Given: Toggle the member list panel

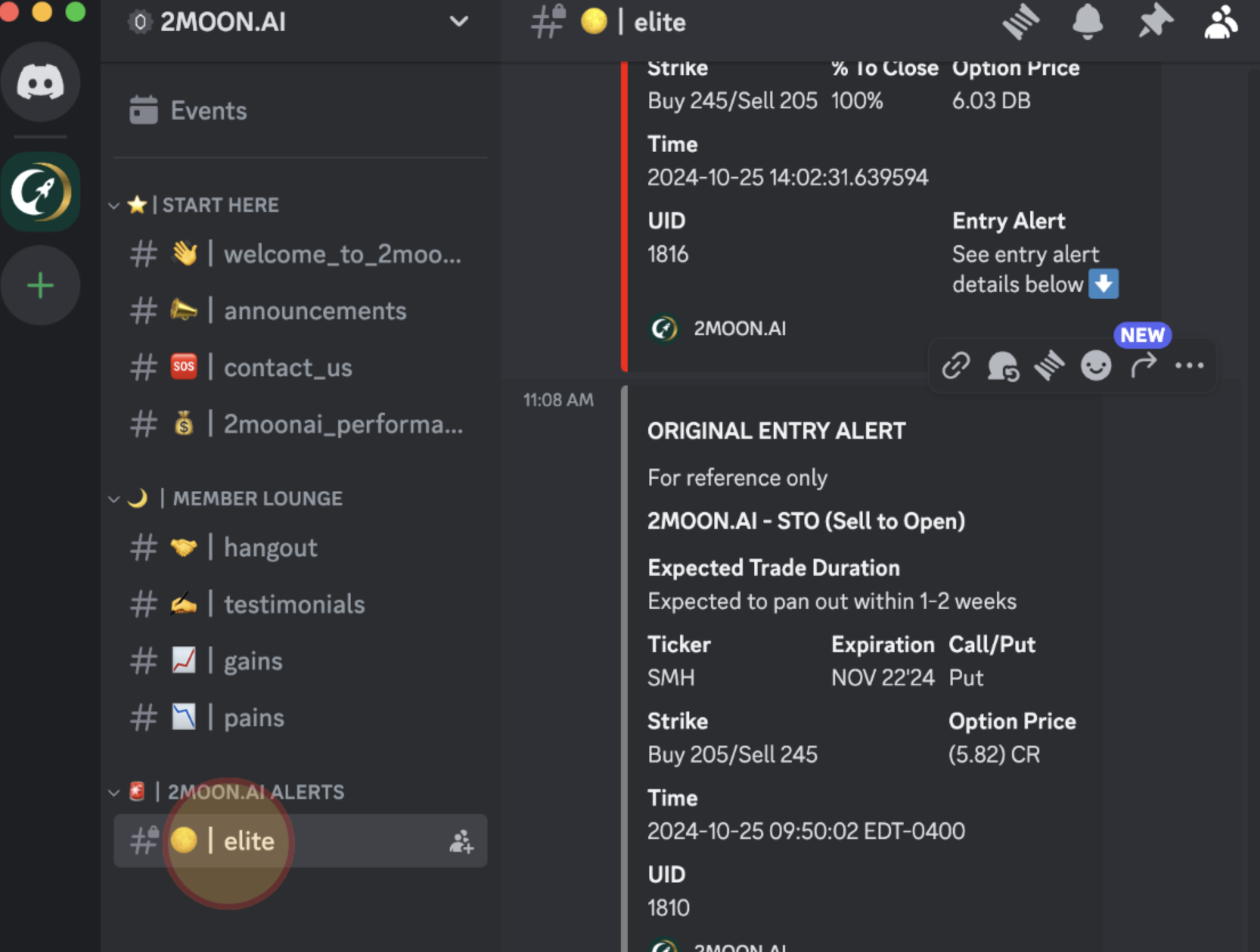Looking at the screenshot, I should pyautogui.click(x=1221, y=23).
